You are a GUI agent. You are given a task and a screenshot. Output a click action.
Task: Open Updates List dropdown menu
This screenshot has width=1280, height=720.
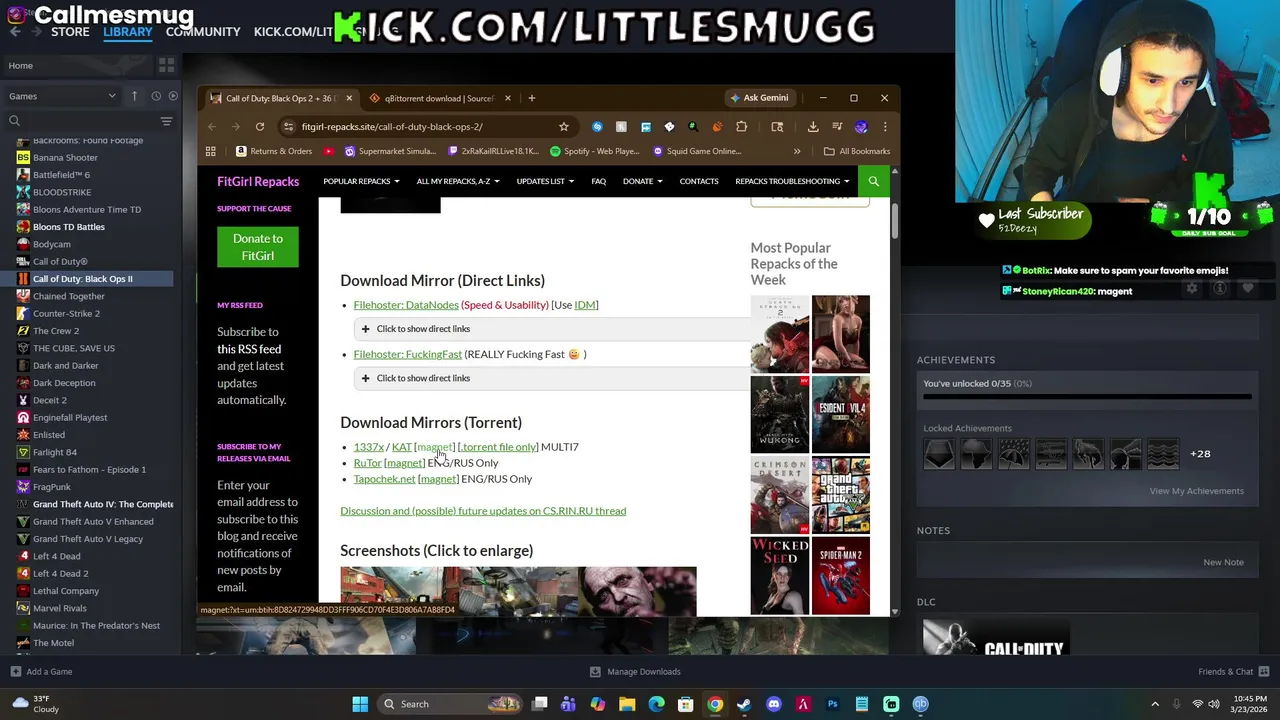point(545,181)
